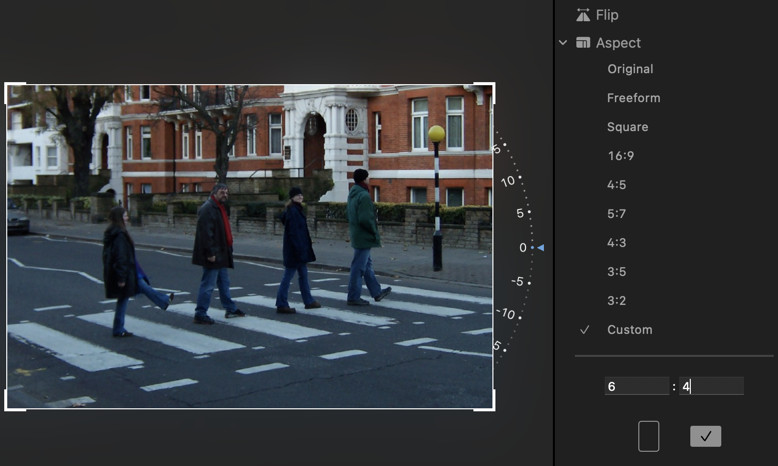Pick the 16:9 aspect ratio

[x=620, y=156]
